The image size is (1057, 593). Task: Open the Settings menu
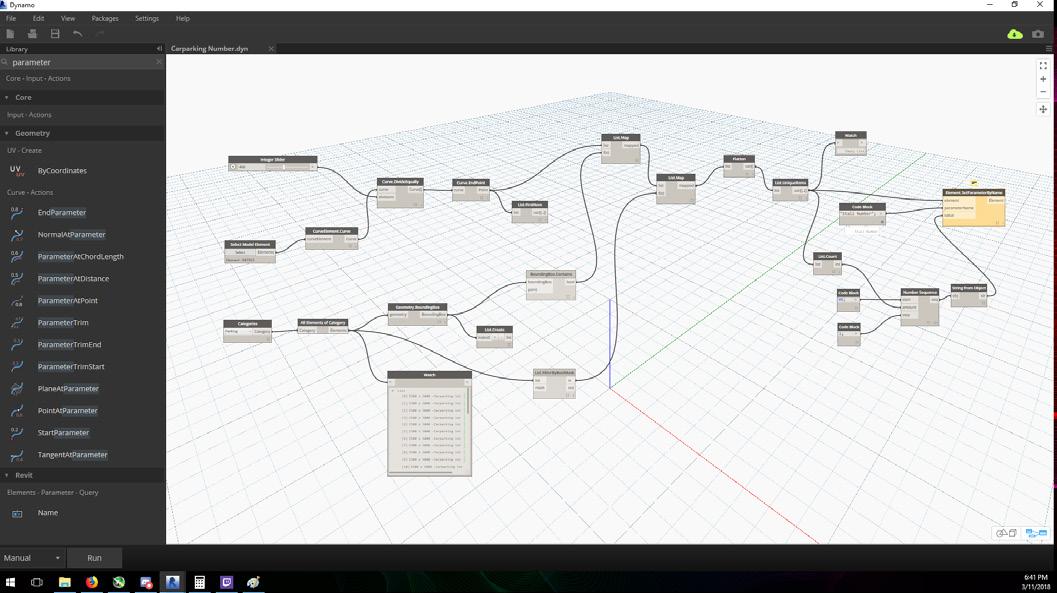point(147,18)
